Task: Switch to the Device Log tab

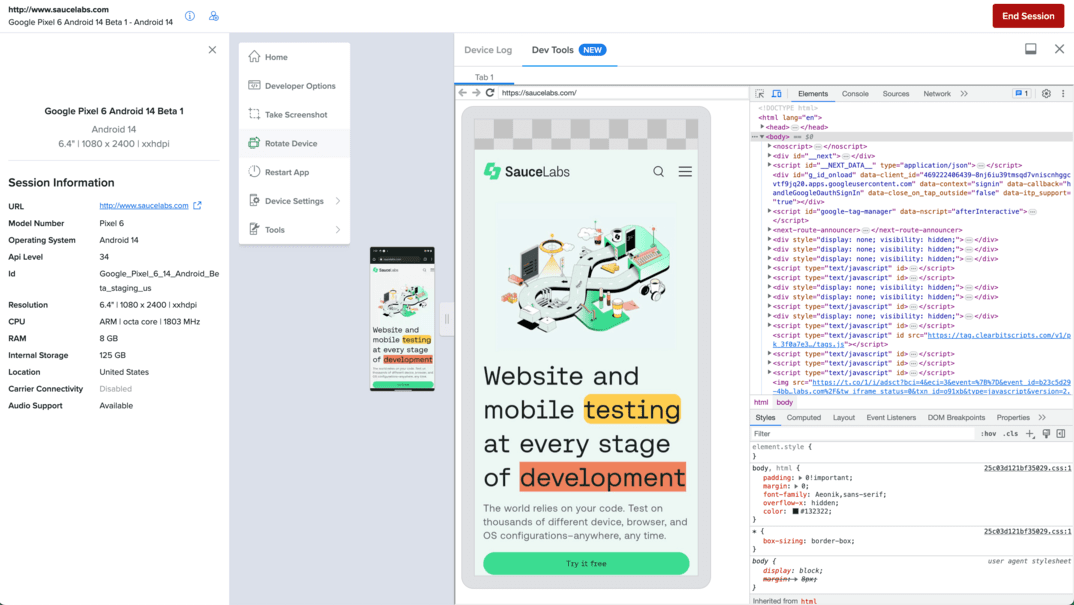Action: pos(489,49)
